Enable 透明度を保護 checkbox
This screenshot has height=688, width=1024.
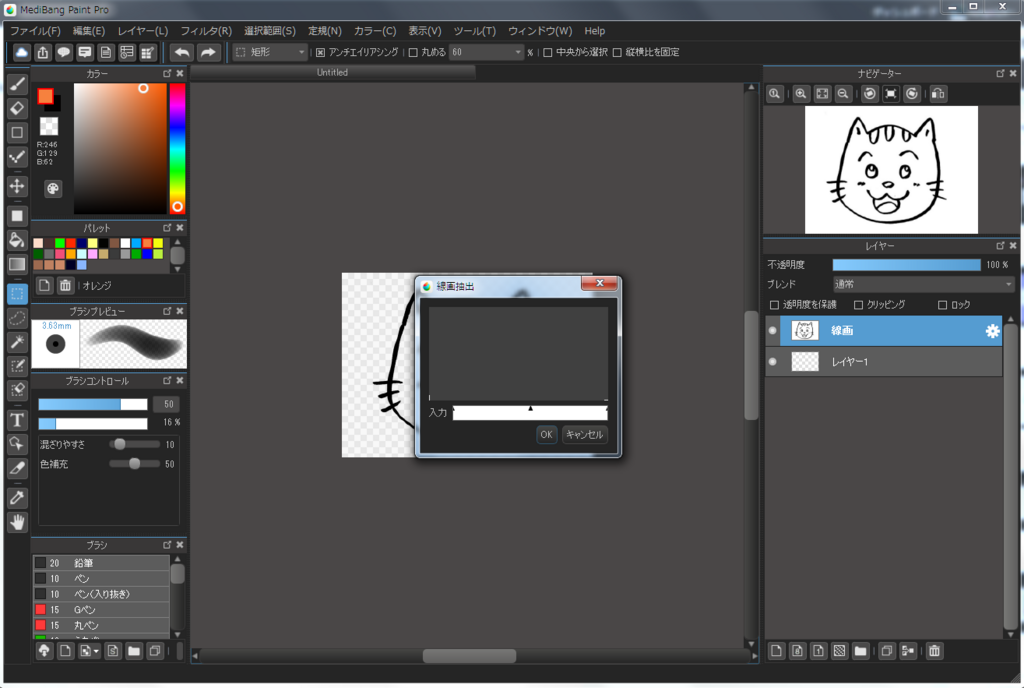click(x=775, y=305)
